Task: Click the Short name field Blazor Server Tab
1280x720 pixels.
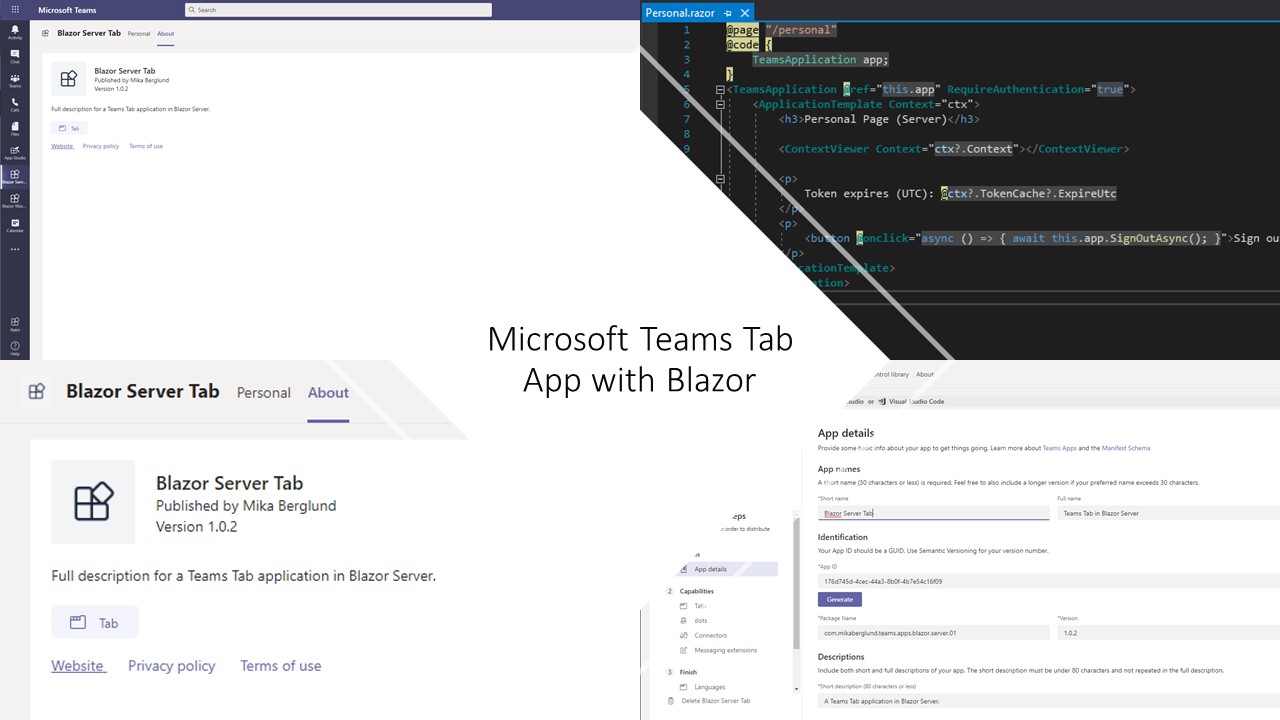Action: (933, 513)
